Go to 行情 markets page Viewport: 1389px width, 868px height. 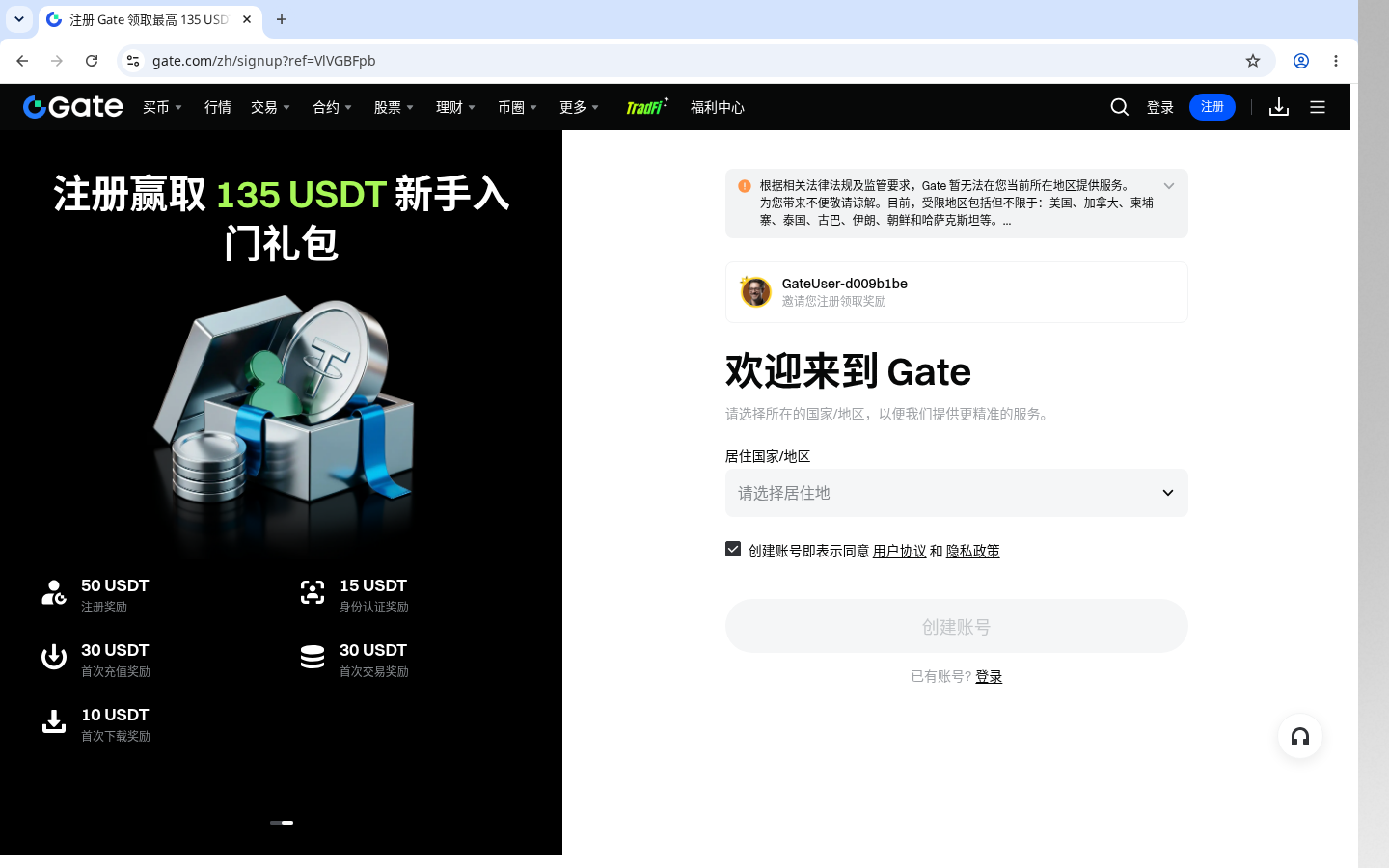[218, 107]
